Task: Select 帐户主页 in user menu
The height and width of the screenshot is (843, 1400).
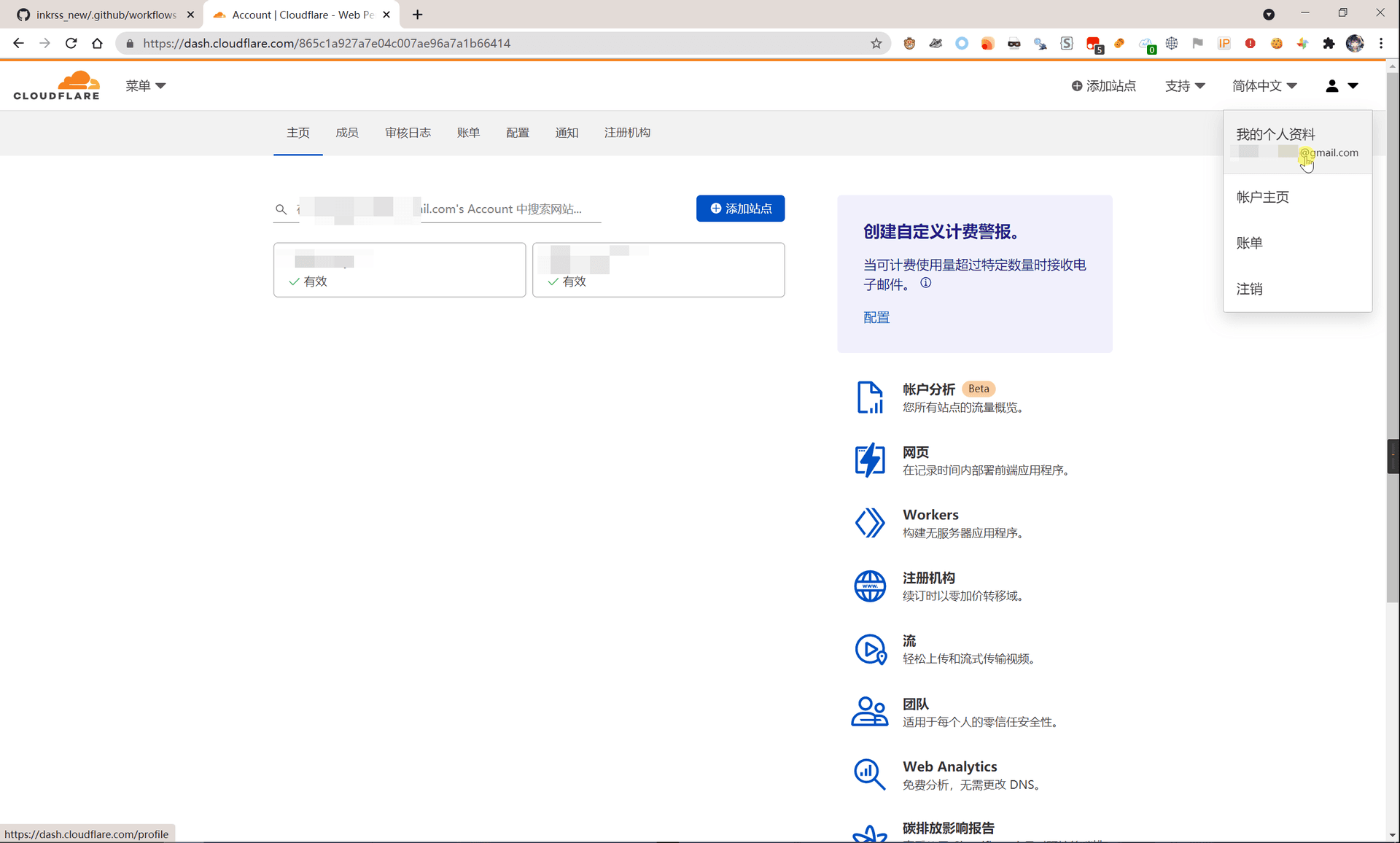Action: tap(1262, 197)
